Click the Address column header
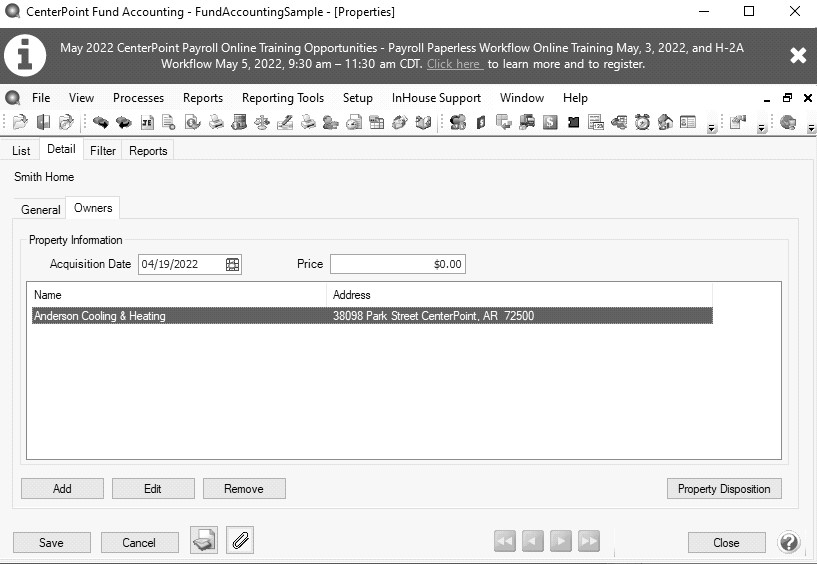Image resolution: width=817 pixels, height=564 pixels. [x=519, y=295]
